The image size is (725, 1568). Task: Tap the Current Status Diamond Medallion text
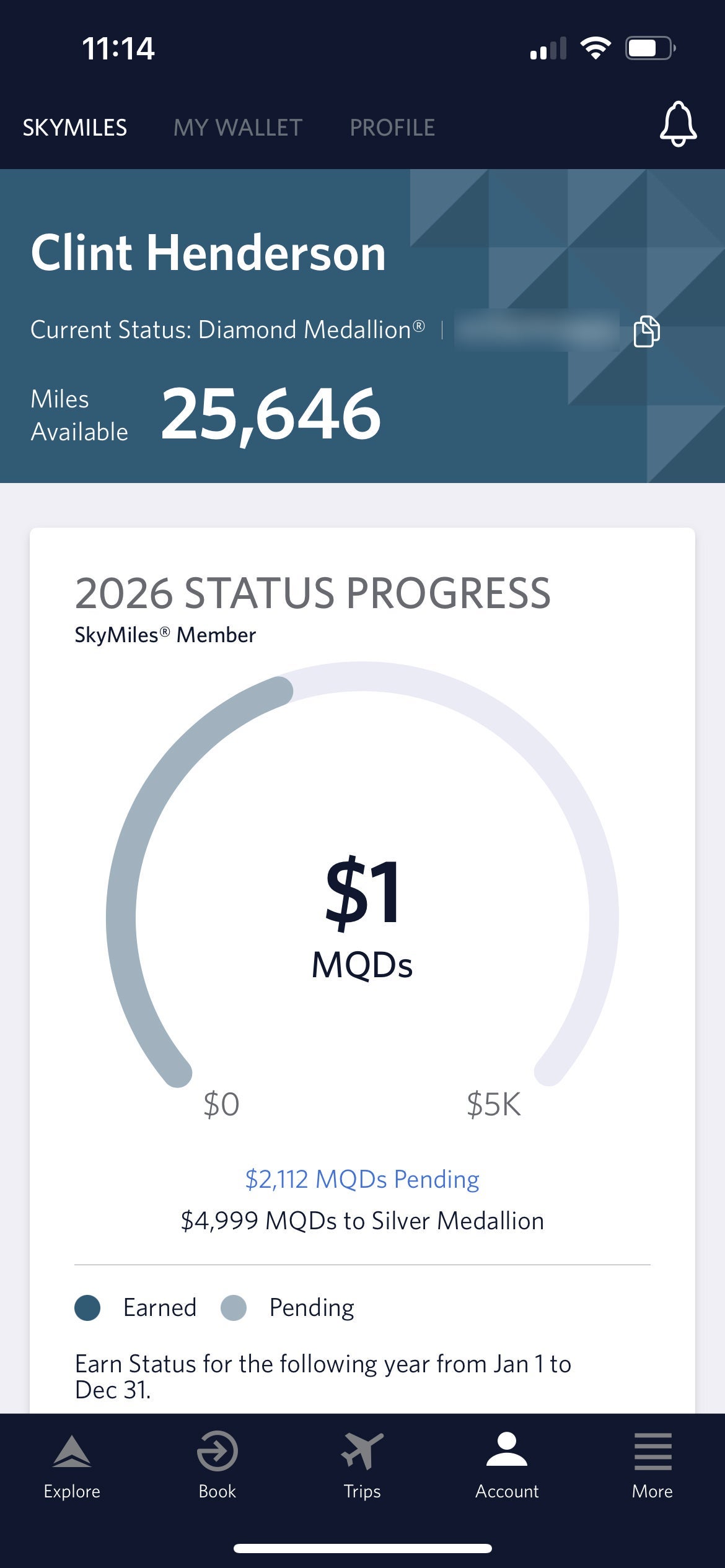(x=227, y=330)
